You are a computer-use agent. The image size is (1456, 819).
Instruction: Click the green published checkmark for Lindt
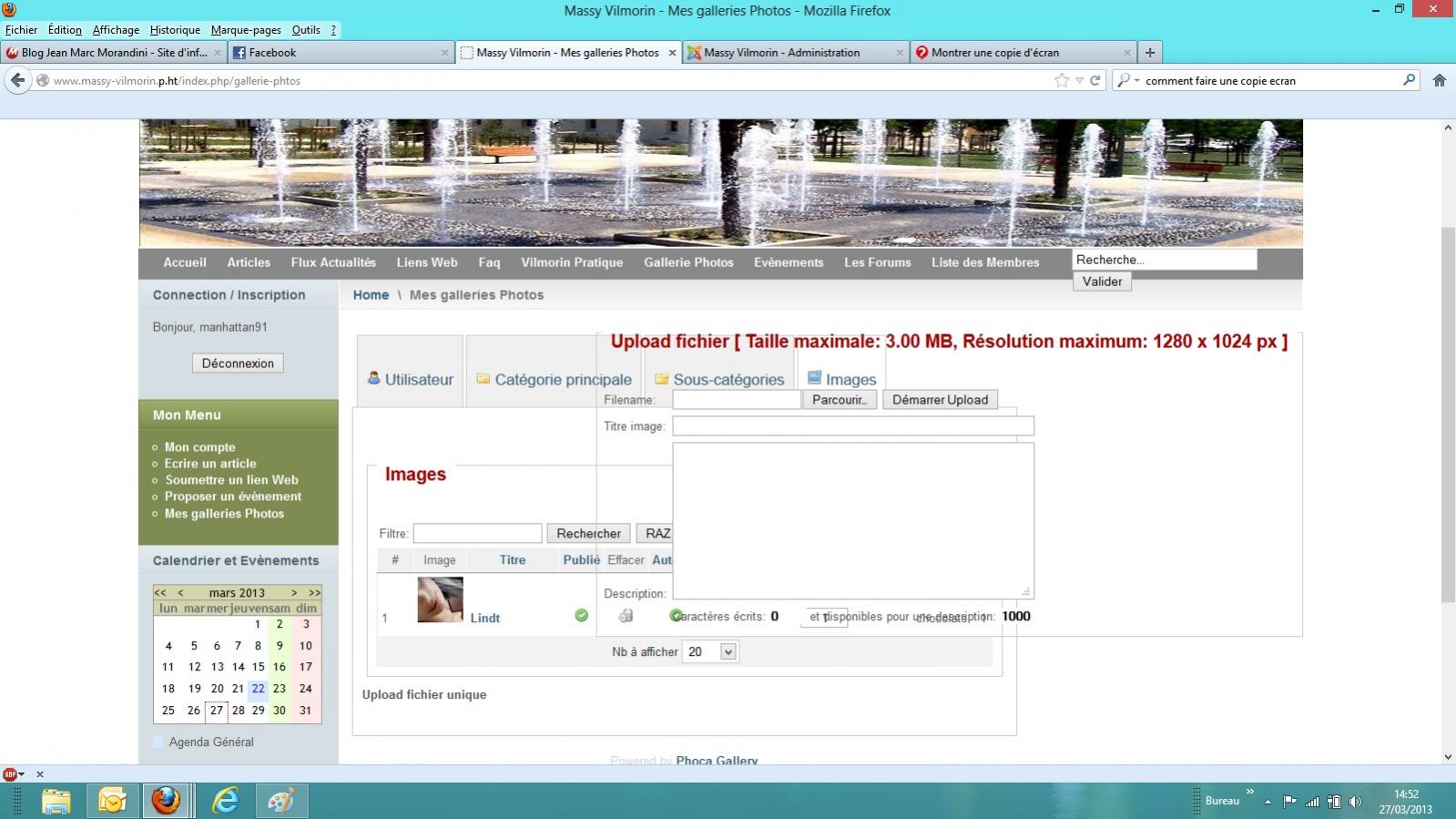click(581, 616)
